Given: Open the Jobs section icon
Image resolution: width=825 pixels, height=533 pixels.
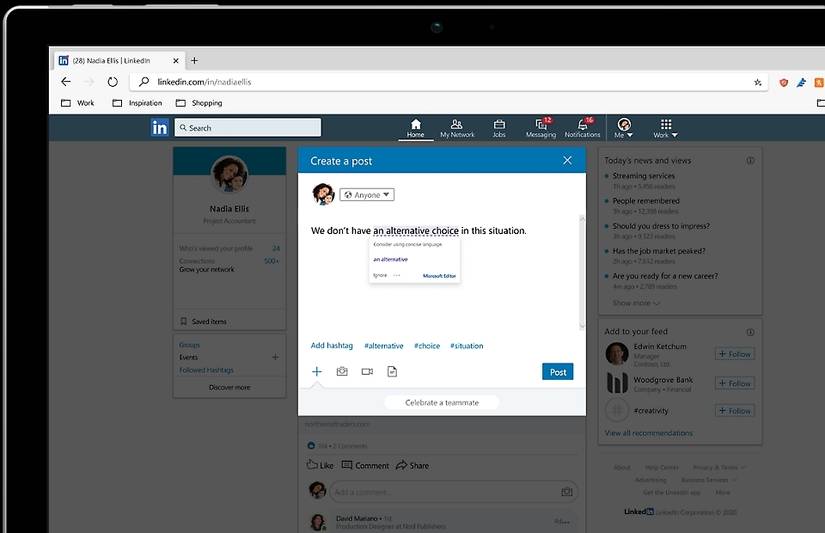Looking at the screenshot, I should click(499, 128).
